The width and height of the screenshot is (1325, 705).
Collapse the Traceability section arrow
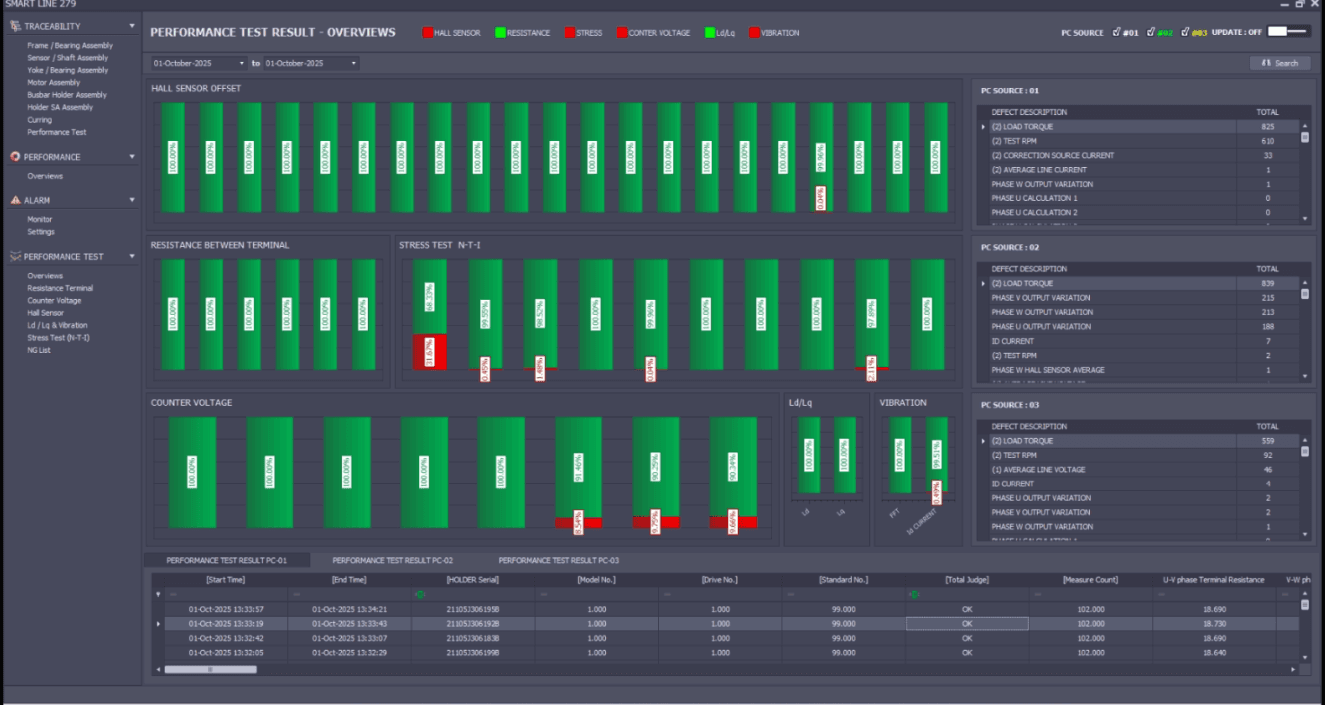(132, 26)
